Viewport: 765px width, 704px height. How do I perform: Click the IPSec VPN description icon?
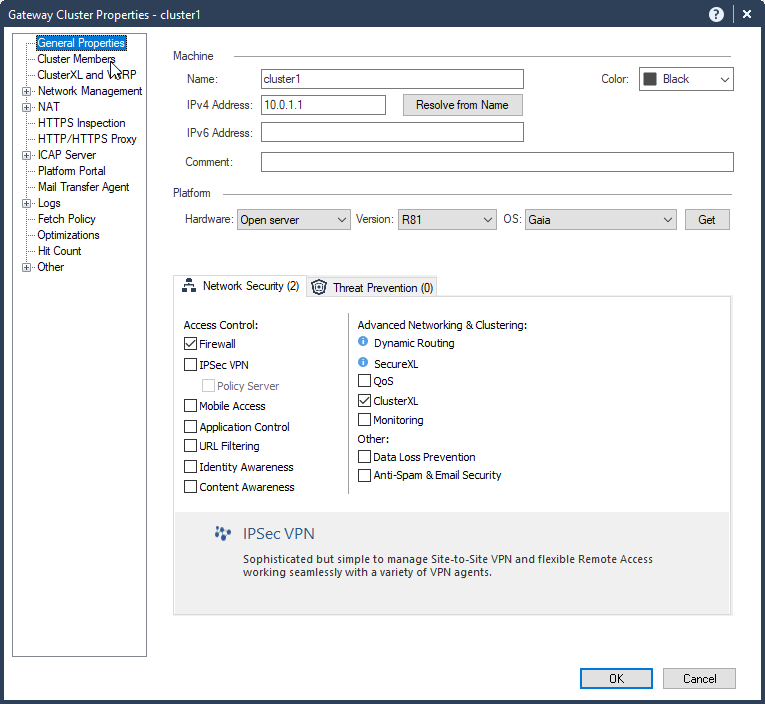tap(223, 533)
